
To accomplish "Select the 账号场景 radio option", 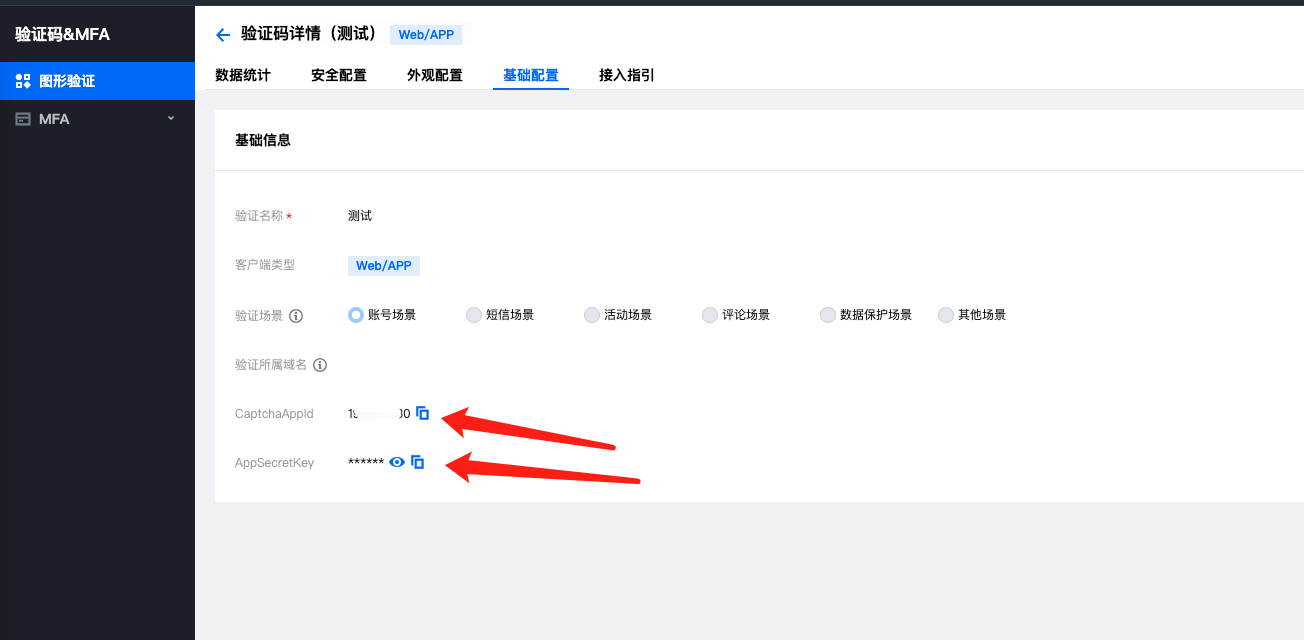I will click(x=355, y=315).
